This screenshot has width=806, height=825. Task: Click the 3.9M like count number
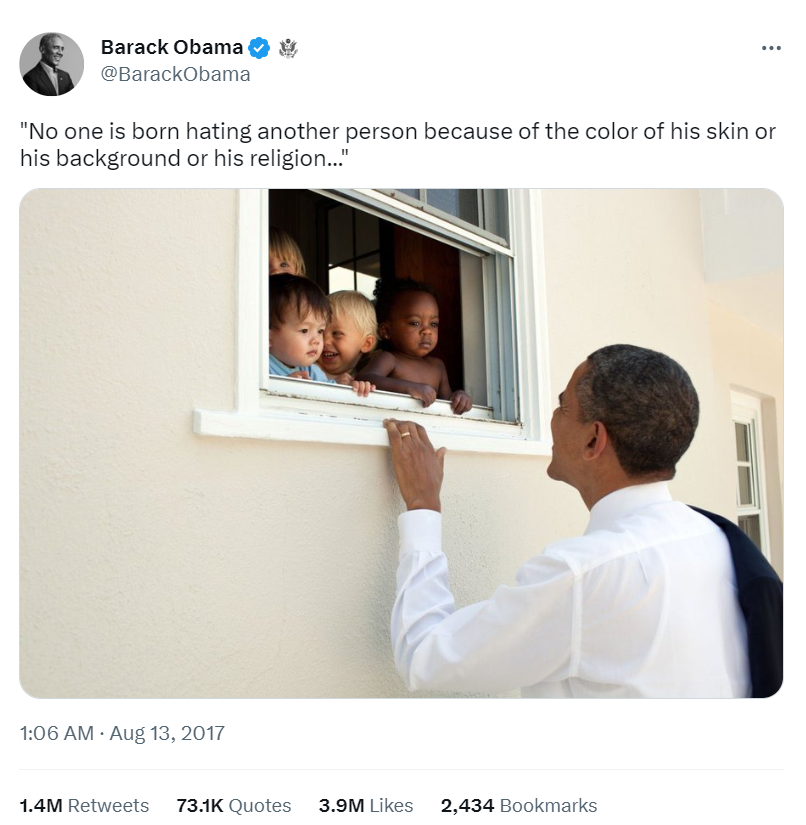click(x=340, y=805)
